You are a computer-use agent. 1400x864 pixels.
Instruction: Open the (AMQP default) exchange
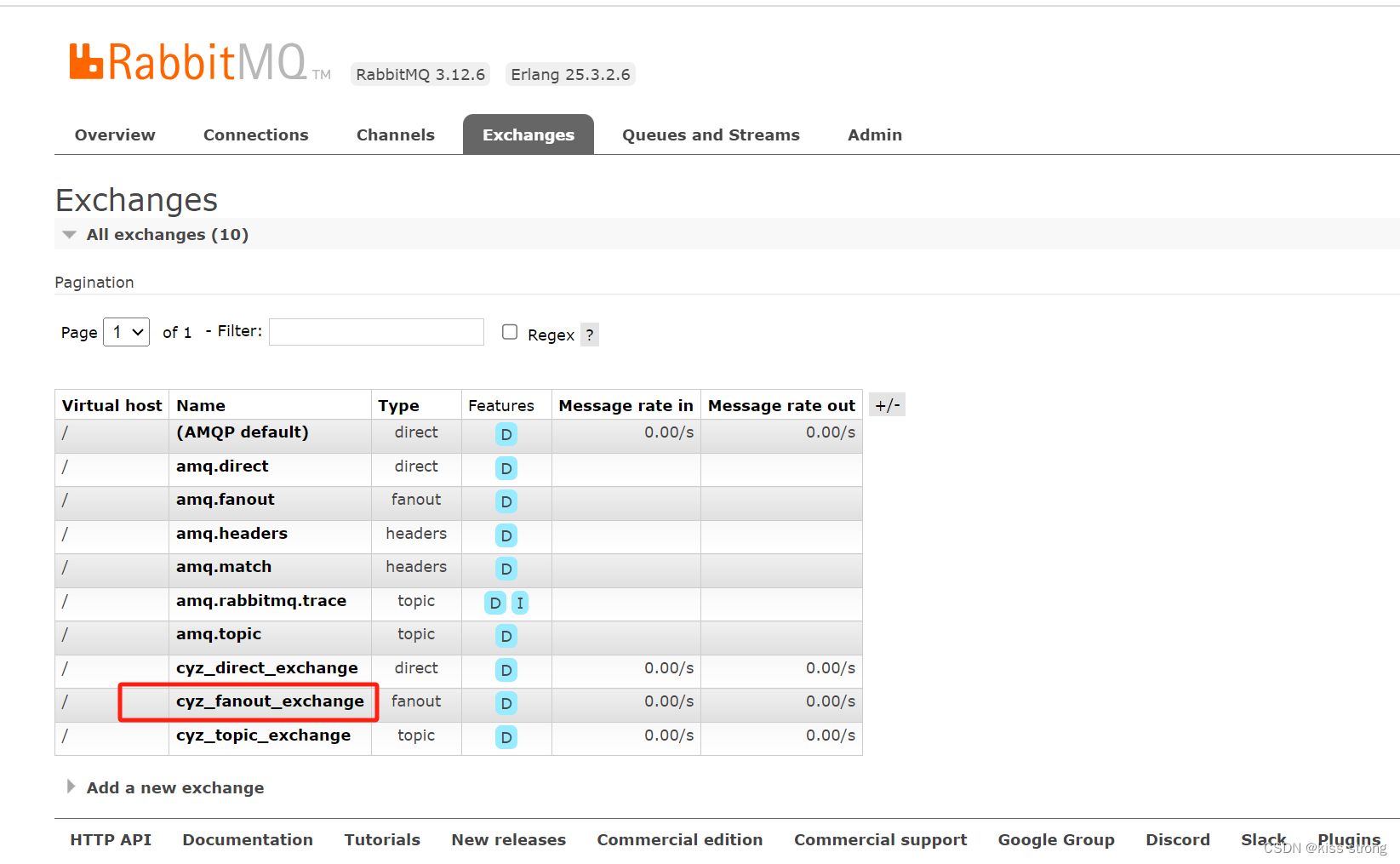[243, 432]
